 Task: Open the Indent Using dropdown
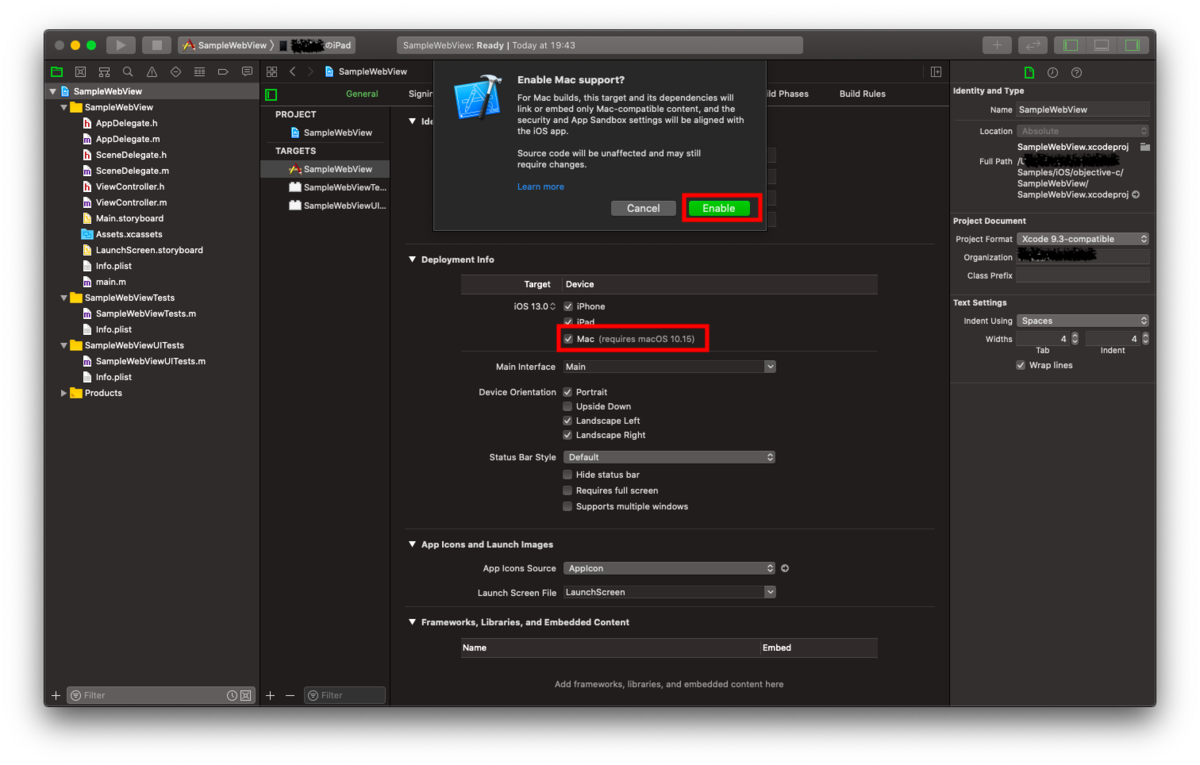pyautogui.click(x=1083, y=321)
